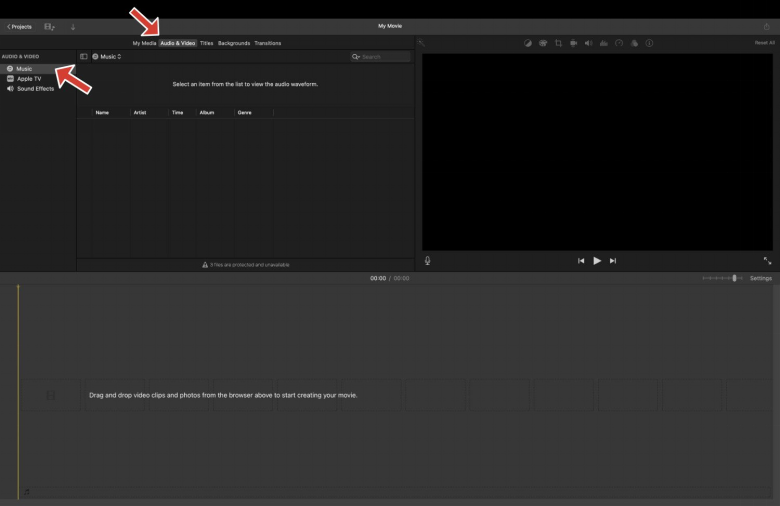
Task: Select the Audio & Video tab
Action: tap(178, 43)
